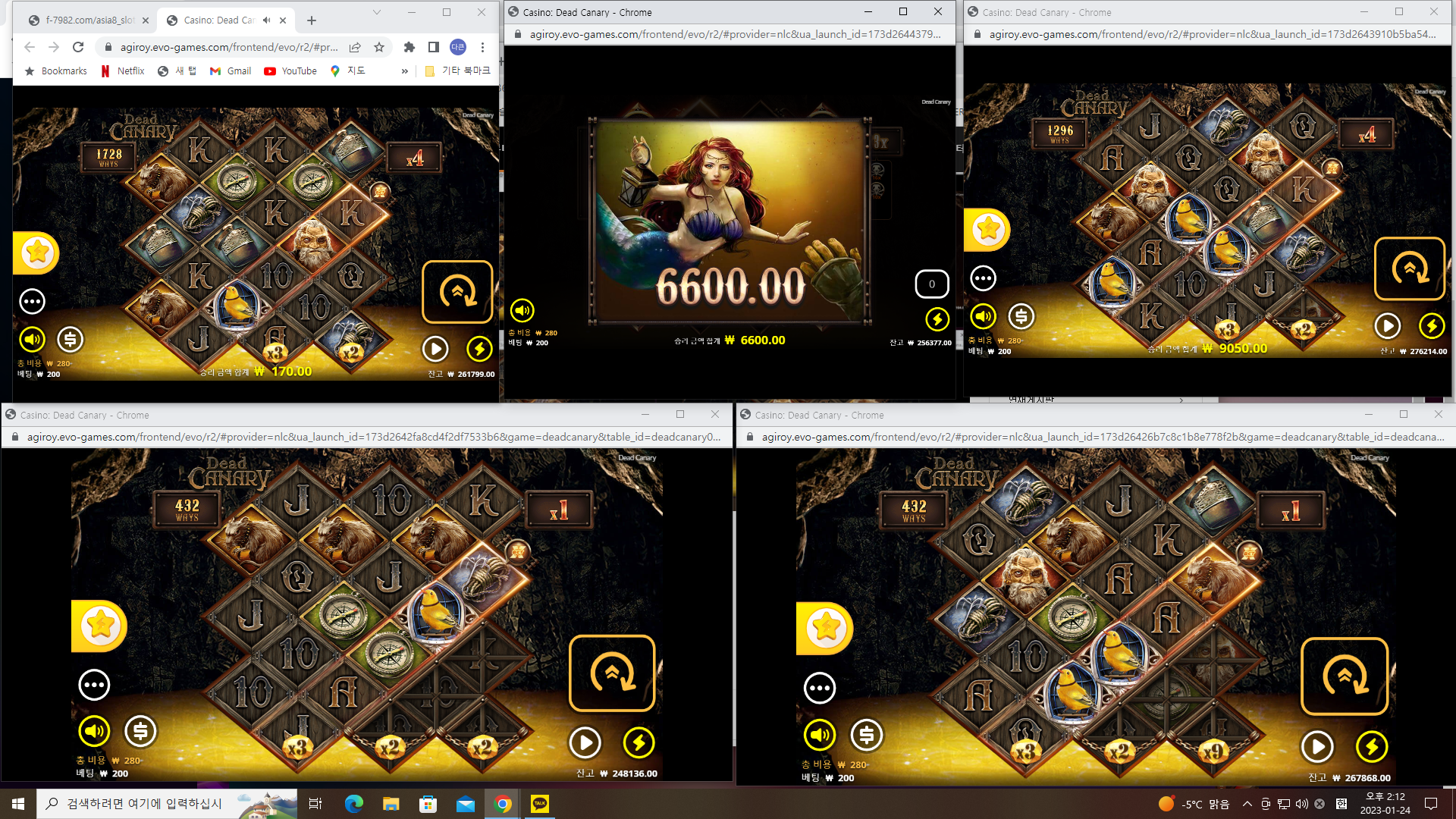Open favorites star in the 1728 ways game
1456x819 pixels.
click(x=36, y=253)
